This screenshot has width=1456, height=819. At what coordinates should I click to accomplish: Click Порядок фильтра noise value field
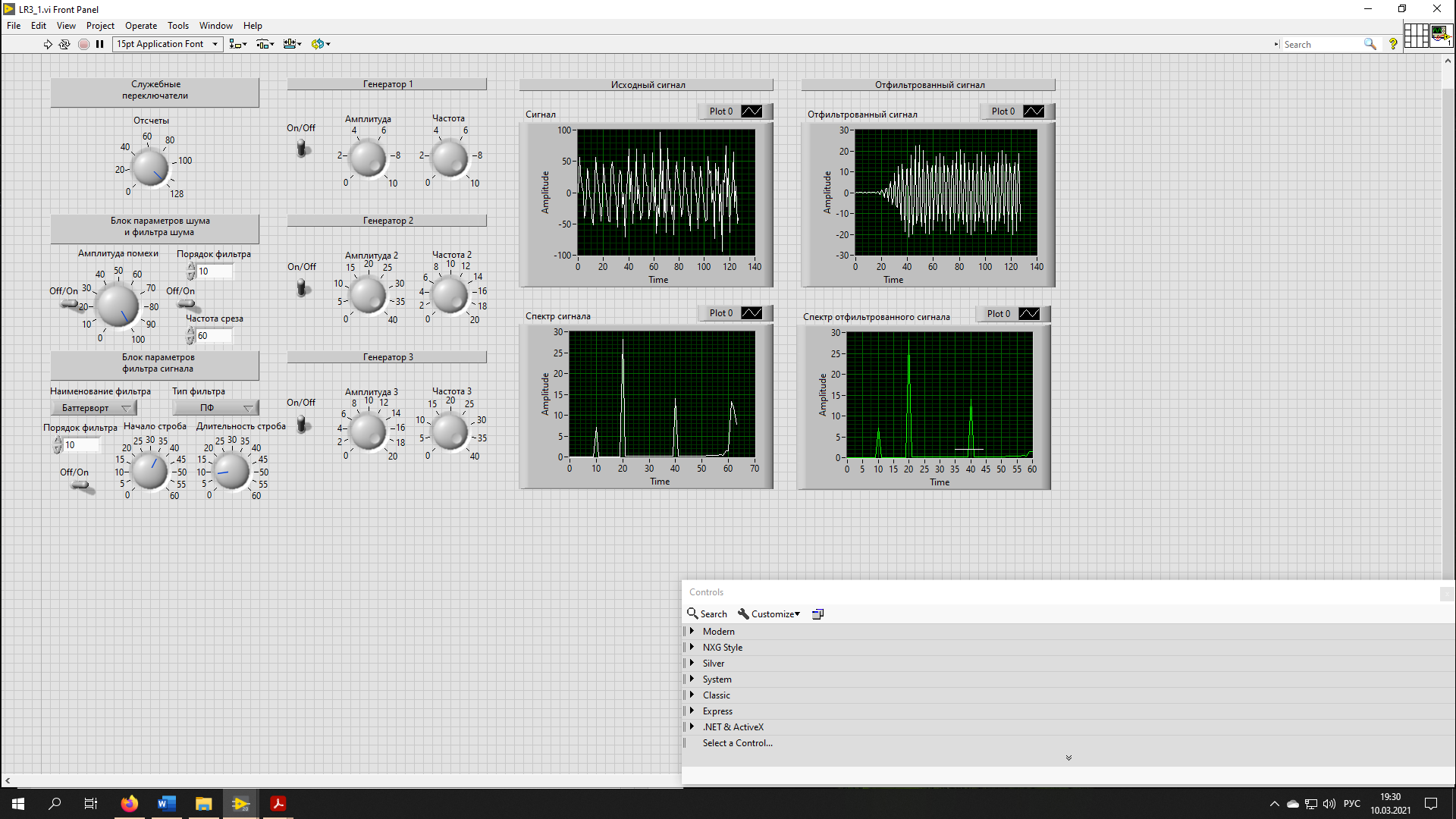(215, 271)
